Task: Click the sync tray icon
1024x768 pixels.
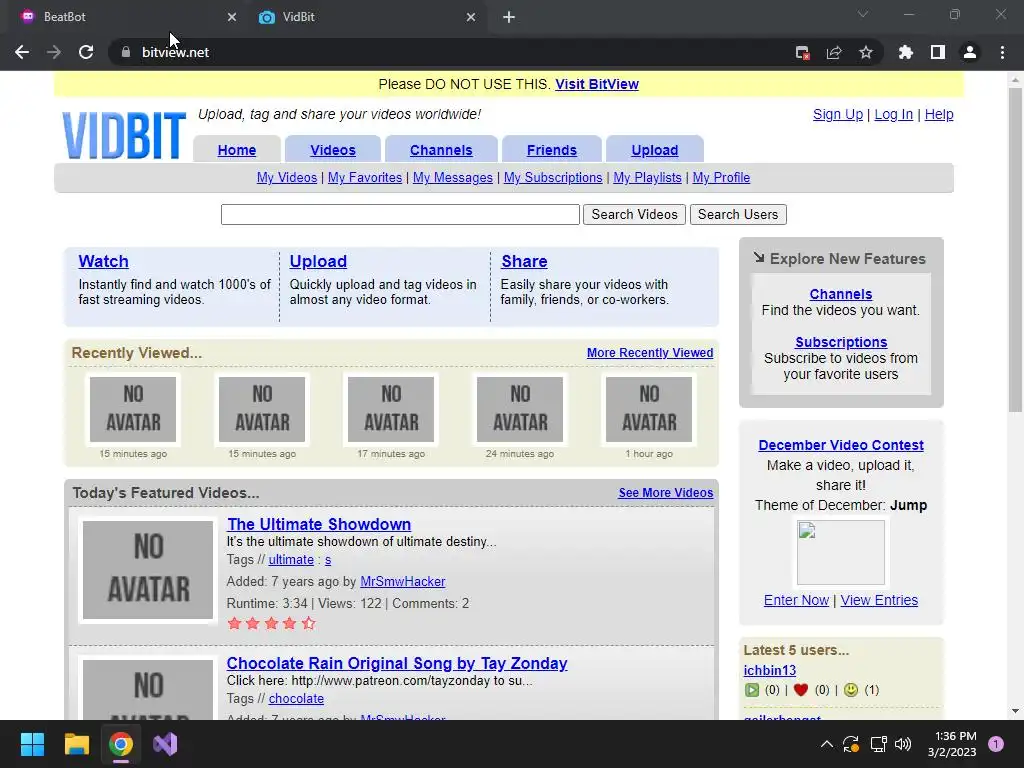Action: tap(851, 744)
